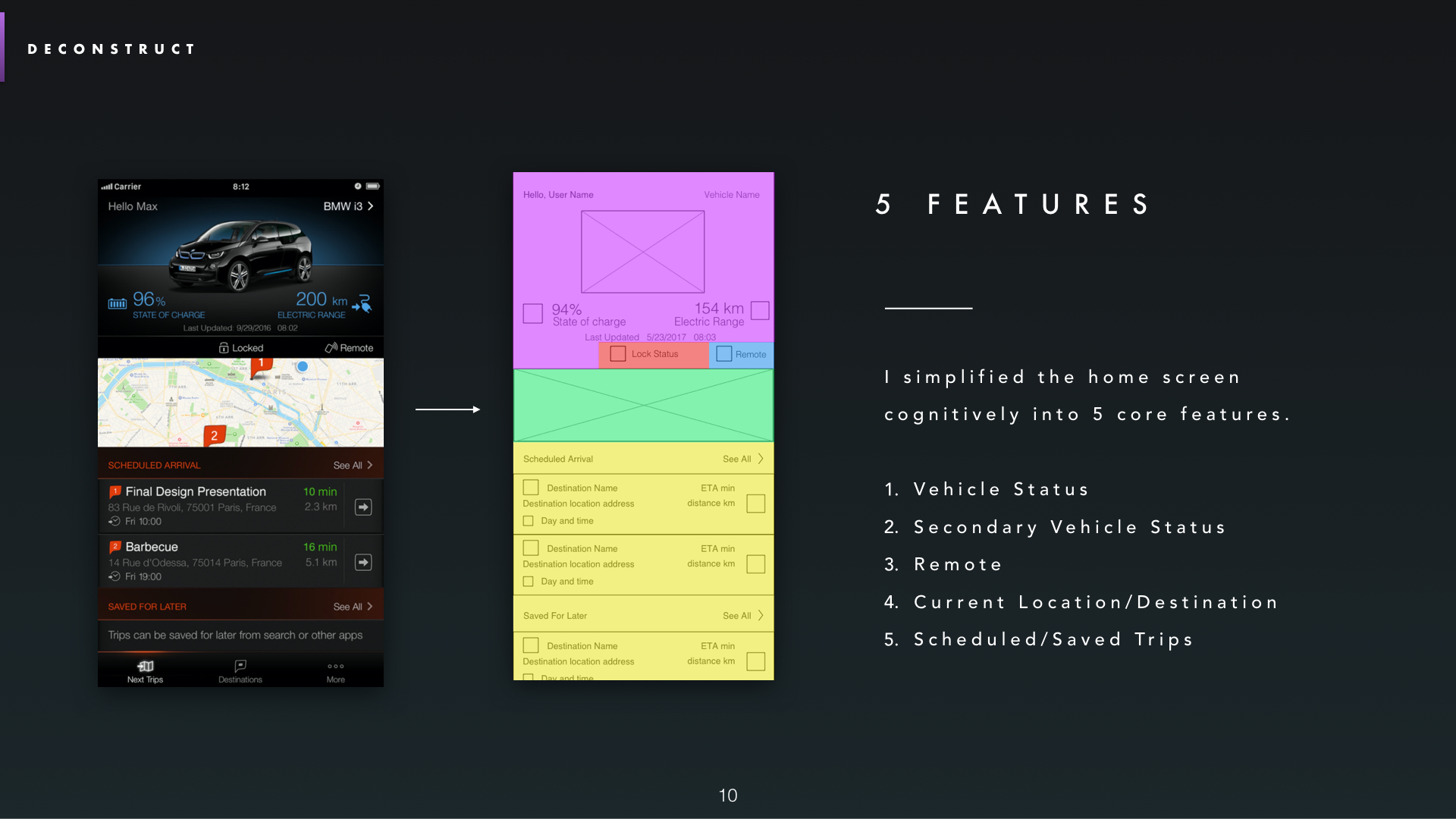Screen dimensions: 1456x819
Task: Select map pin number 1
Action: [x=261, y=366]
